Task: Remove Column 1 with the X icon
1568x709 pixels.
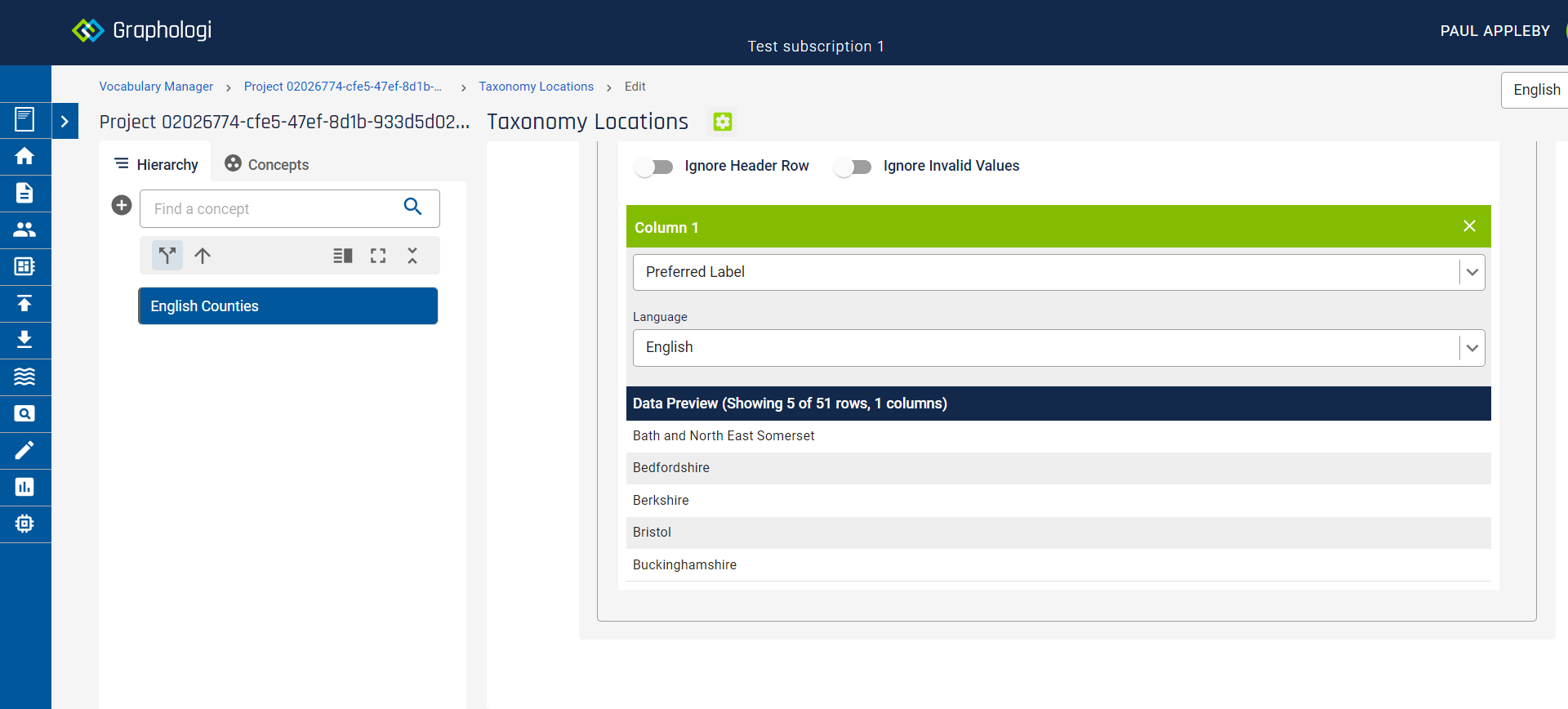Action: click(x=1469, y=226)
